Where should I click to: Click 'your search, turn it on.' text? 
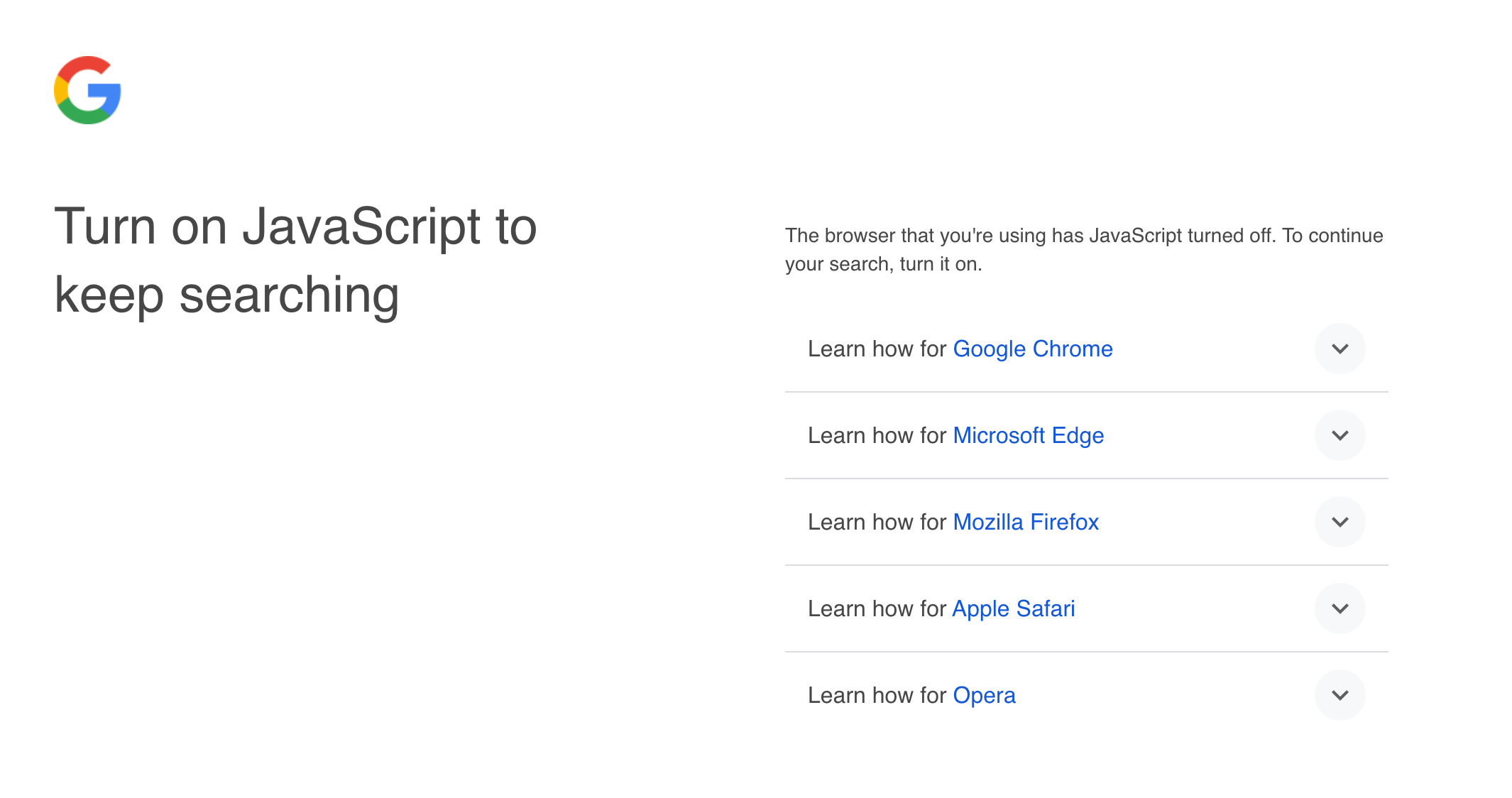(x=883, y=264)
